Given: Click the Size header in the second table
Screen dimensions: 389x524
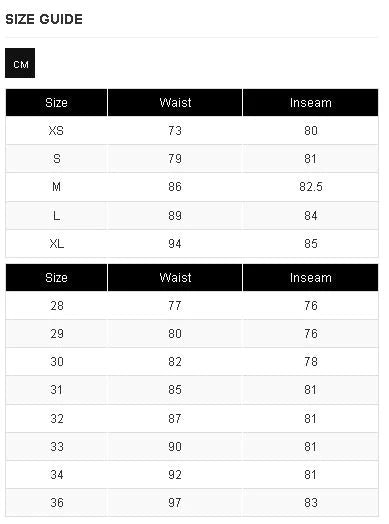Looking at the screenshot, I should click(56, 278).
